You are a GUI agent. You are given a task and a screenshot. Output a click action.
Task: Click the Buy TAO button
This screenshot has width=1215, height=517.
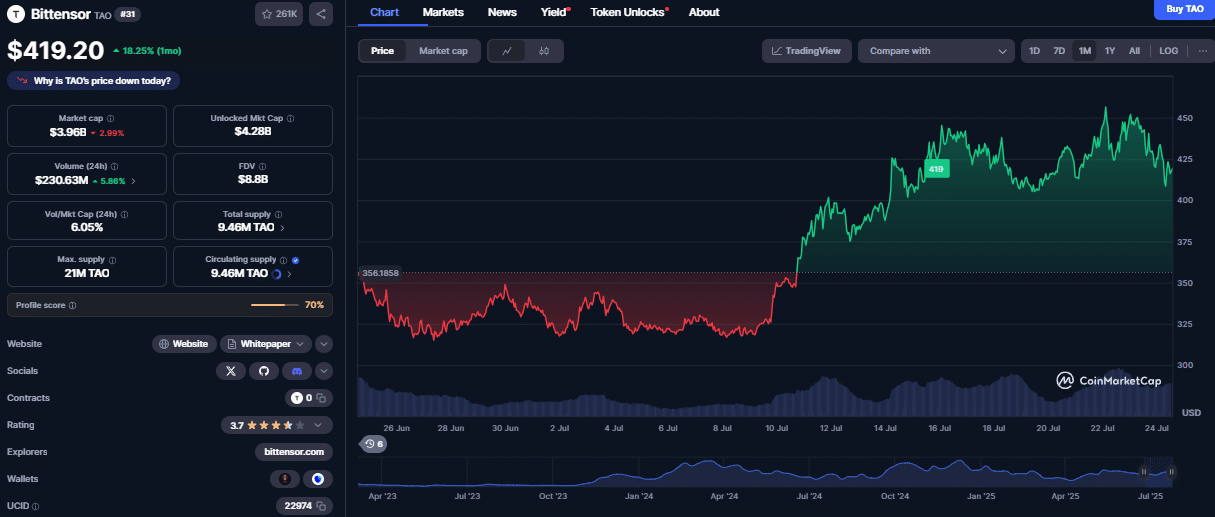[x=1184, y=9]
